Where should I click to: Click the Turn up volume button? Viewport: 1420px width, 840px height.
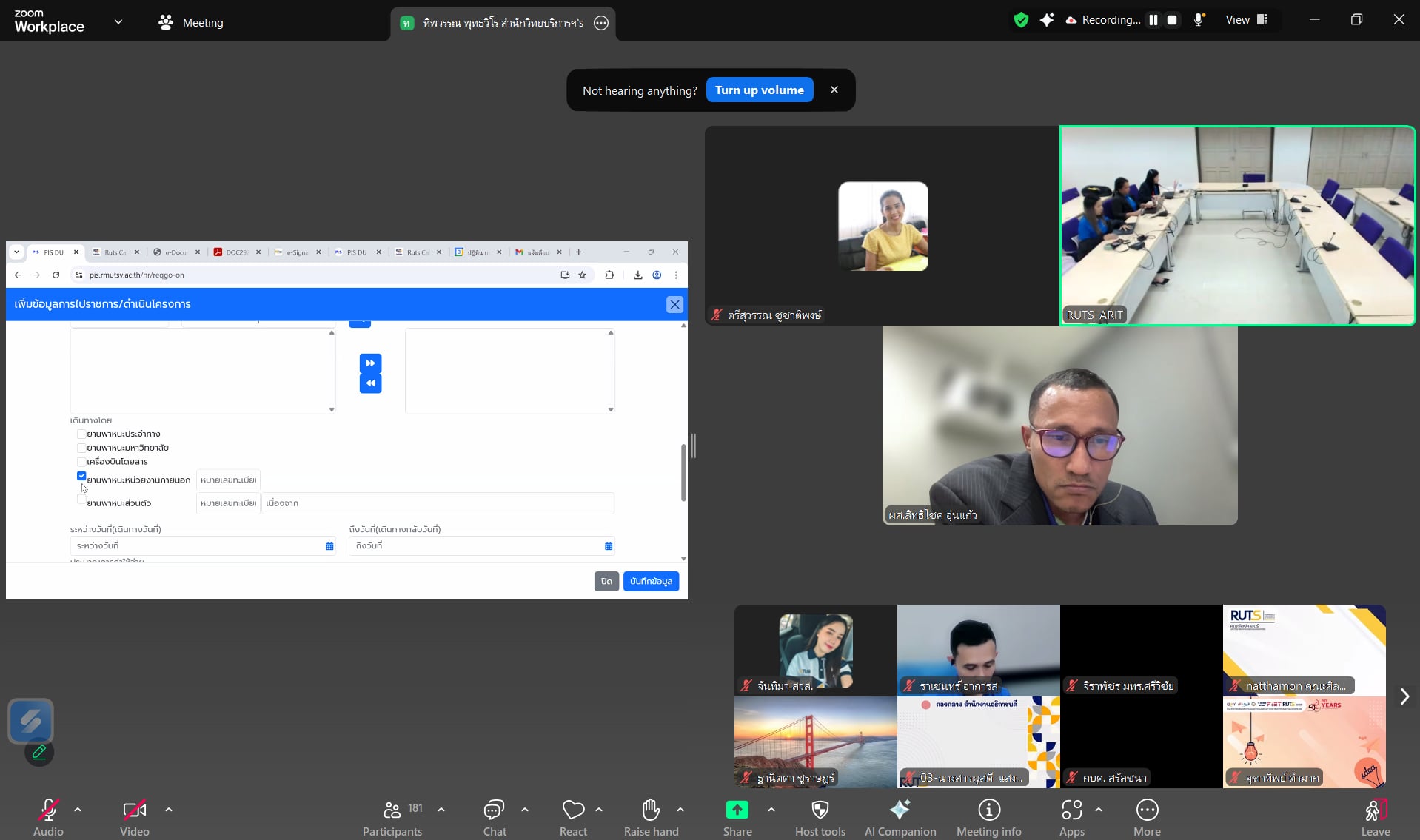(759, 90)
